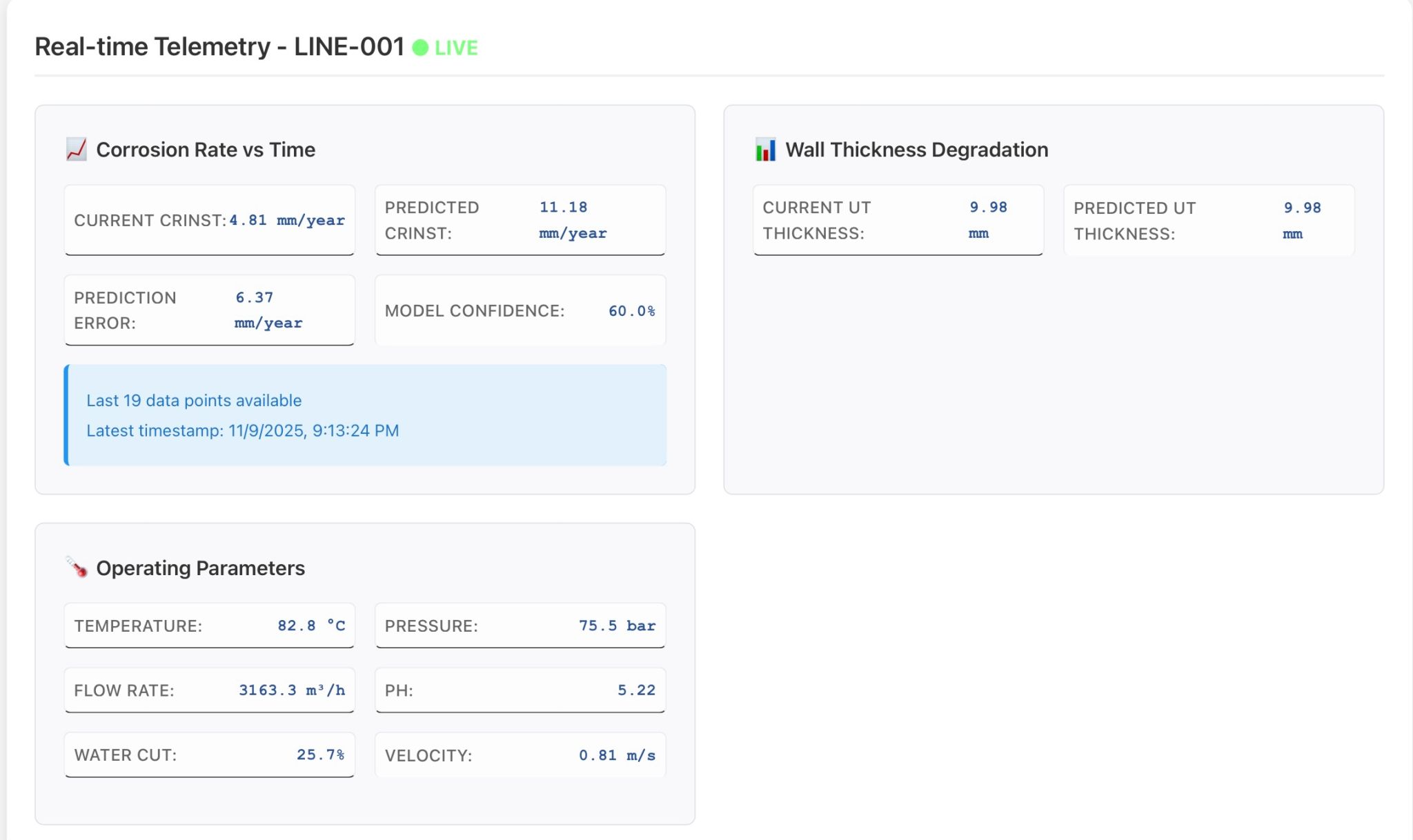Click the Velocity 0.81 m/s field
The image size is (1413, 840).
(520, 755)
